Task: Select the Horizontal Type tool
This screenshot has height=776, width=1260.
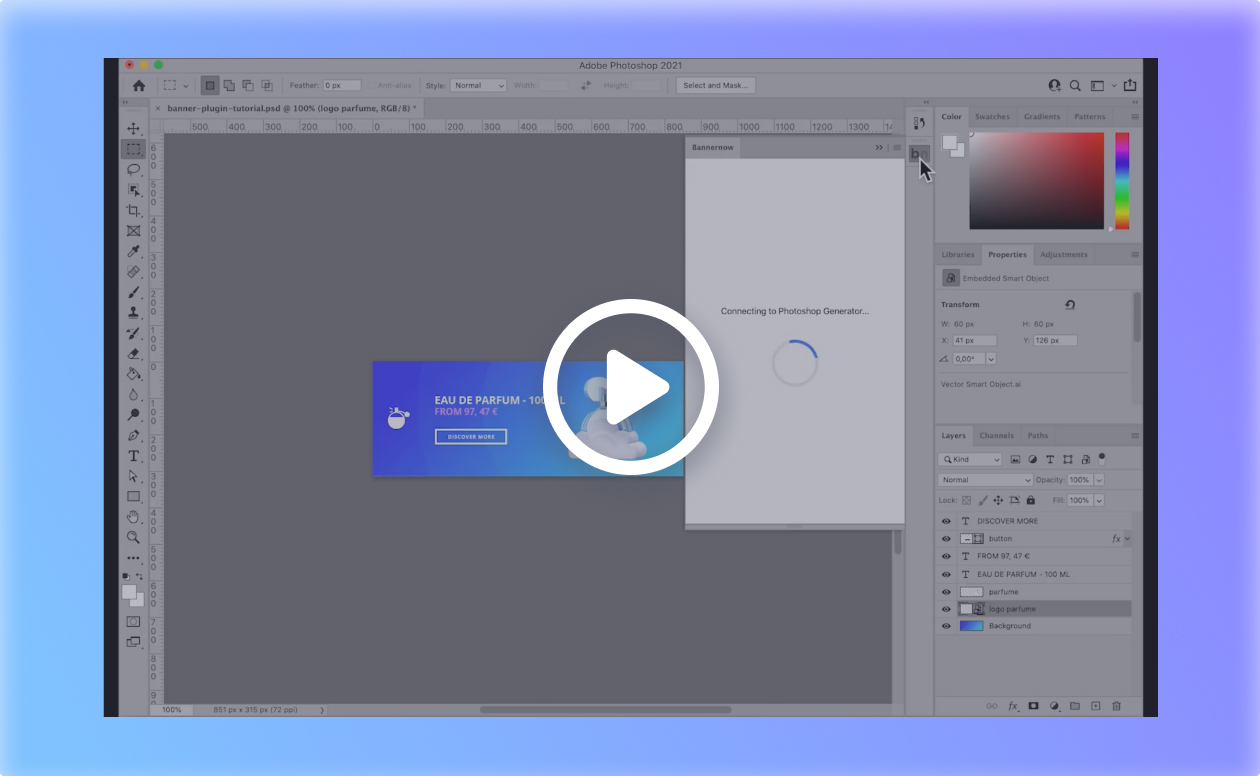Action: point(133,455)
